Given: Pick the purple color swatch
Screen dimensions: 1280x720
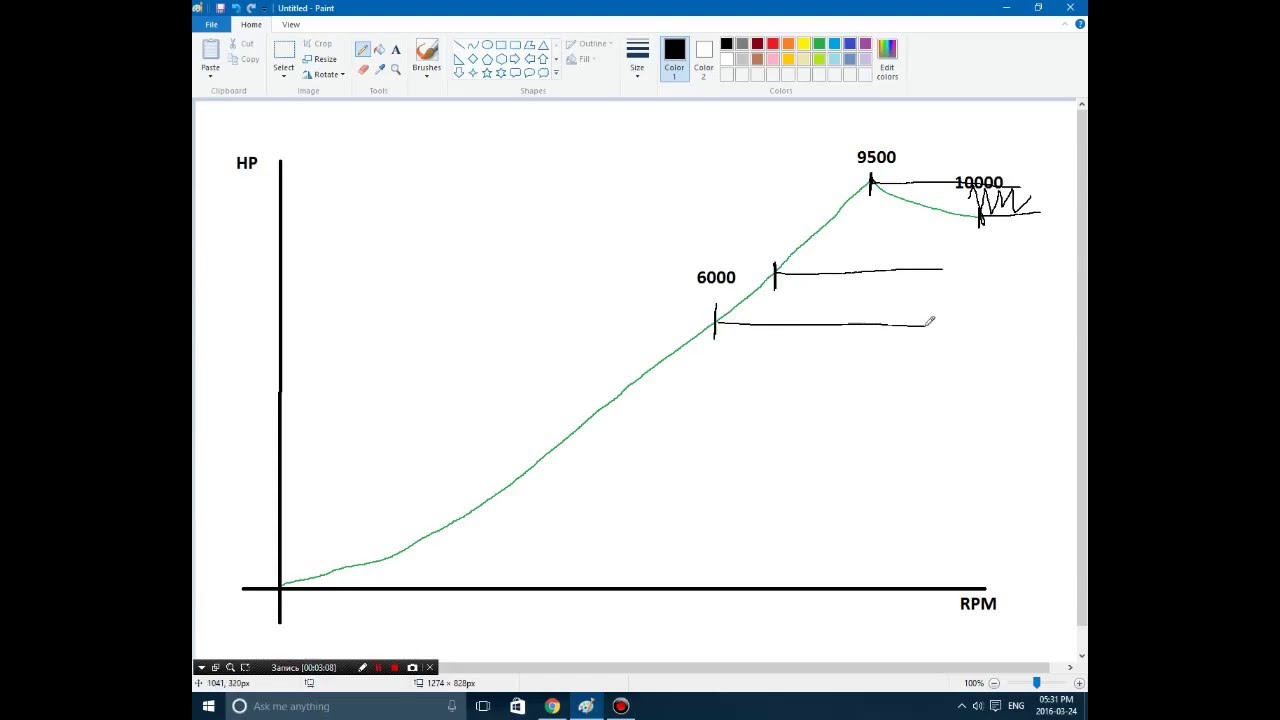Looking at the screenshot, I should point(865,44).
